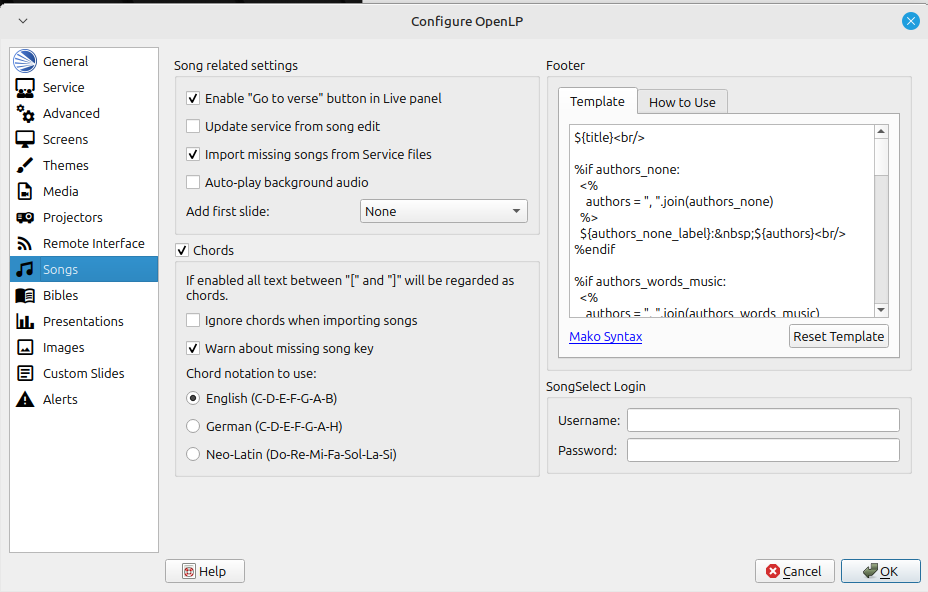Click the Reset Template button
Image resolution: width=928 pixels, height=592 pixels.
(x=838, y=336)
